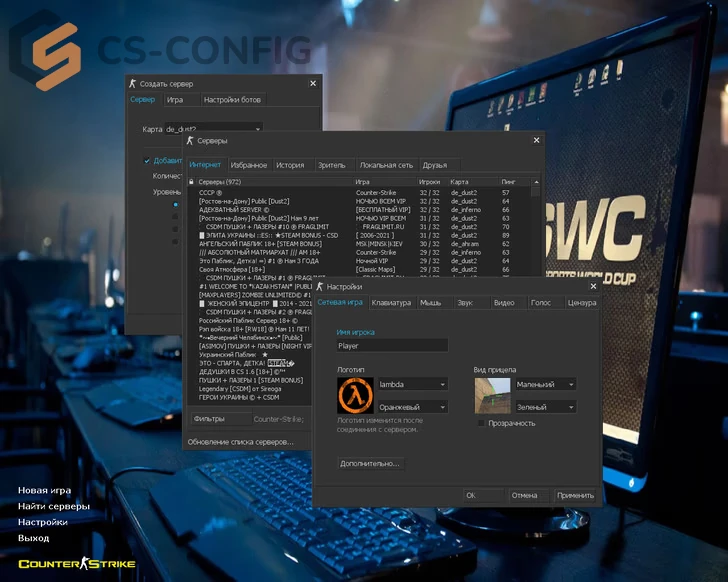Image resolution: width=728 pixels, height=582 pixels.
Task: Click the Player name input field
Action: (392, 346)
